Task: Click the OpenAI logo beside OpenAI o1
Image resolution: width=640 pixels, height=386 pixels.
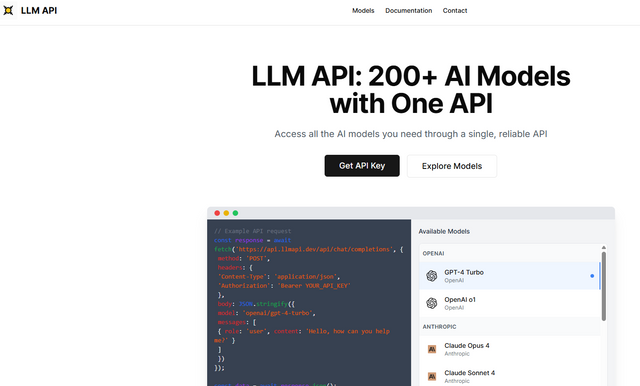Action: point(431,303)
